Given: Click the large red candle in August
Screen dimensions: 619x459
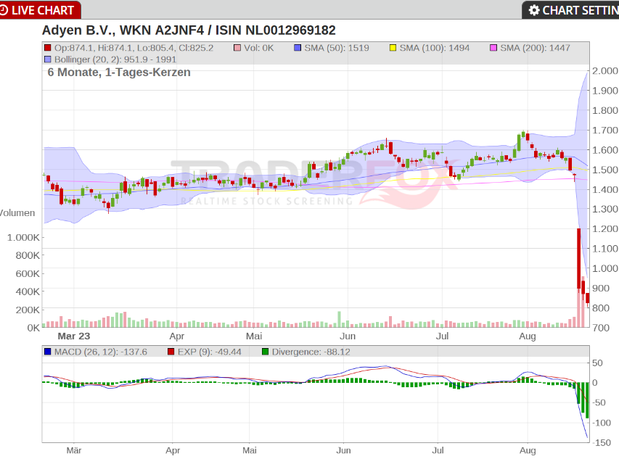Looking at the screenshot, I should tap(577, 256).
